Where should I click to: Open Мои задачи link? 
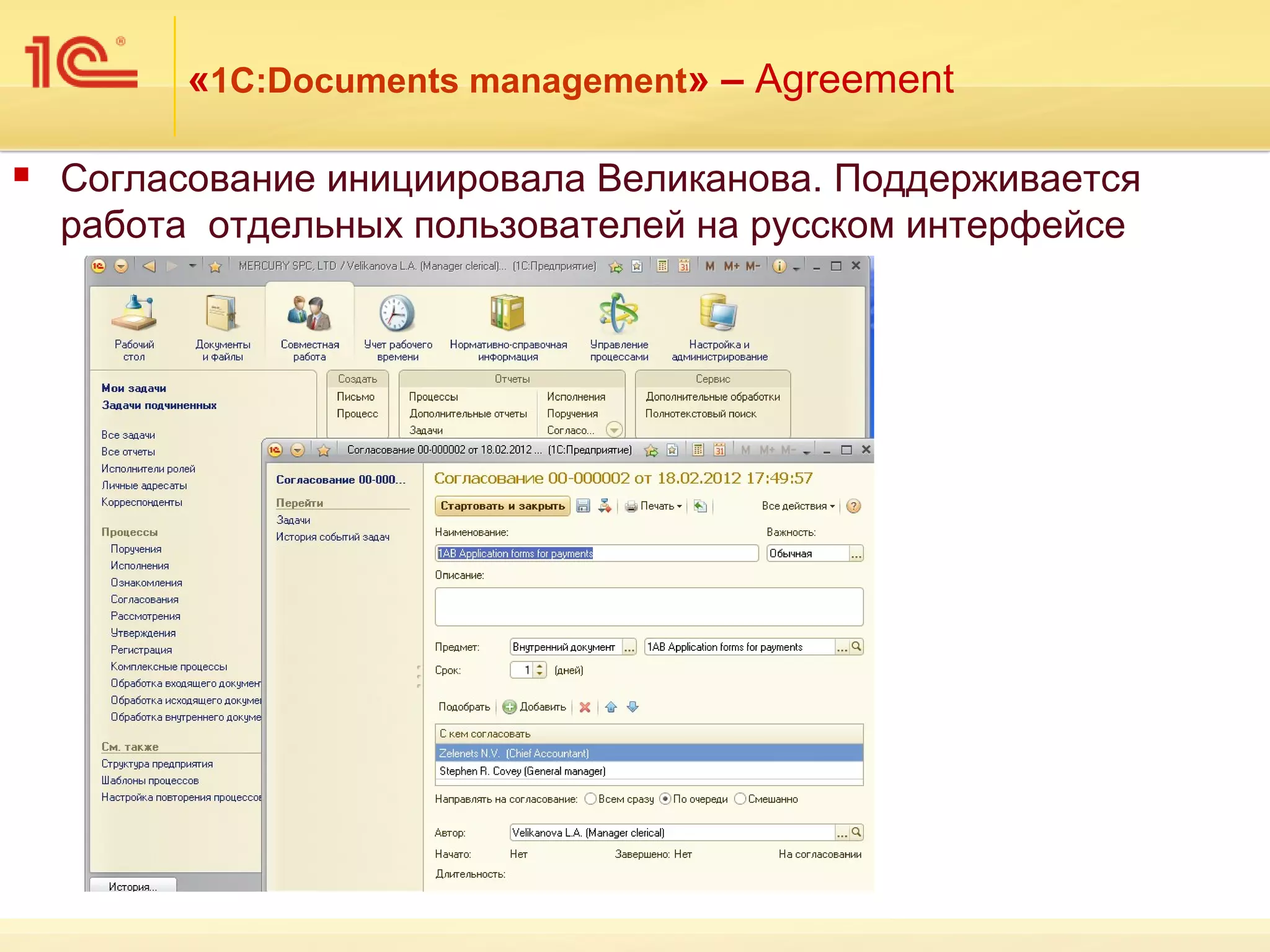pyautogui.click(x=134, y=388)
